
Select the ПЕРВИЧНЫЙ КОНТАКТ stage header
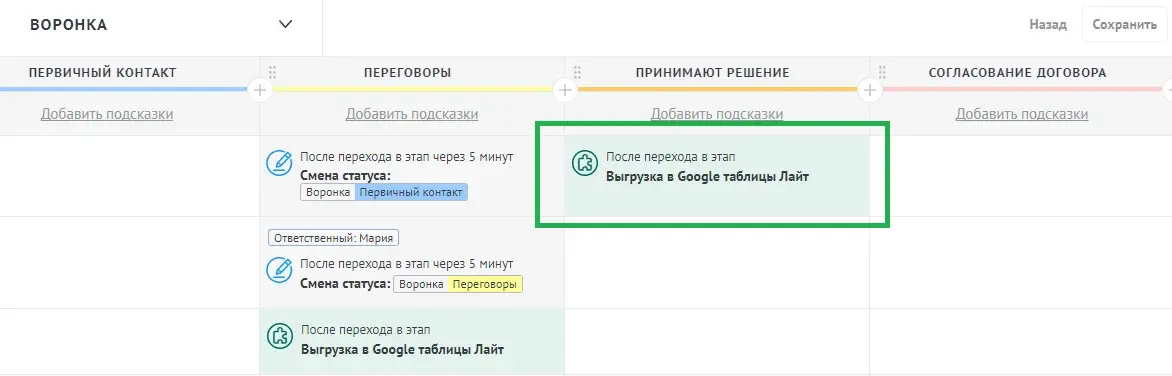[x=102, y=73]
